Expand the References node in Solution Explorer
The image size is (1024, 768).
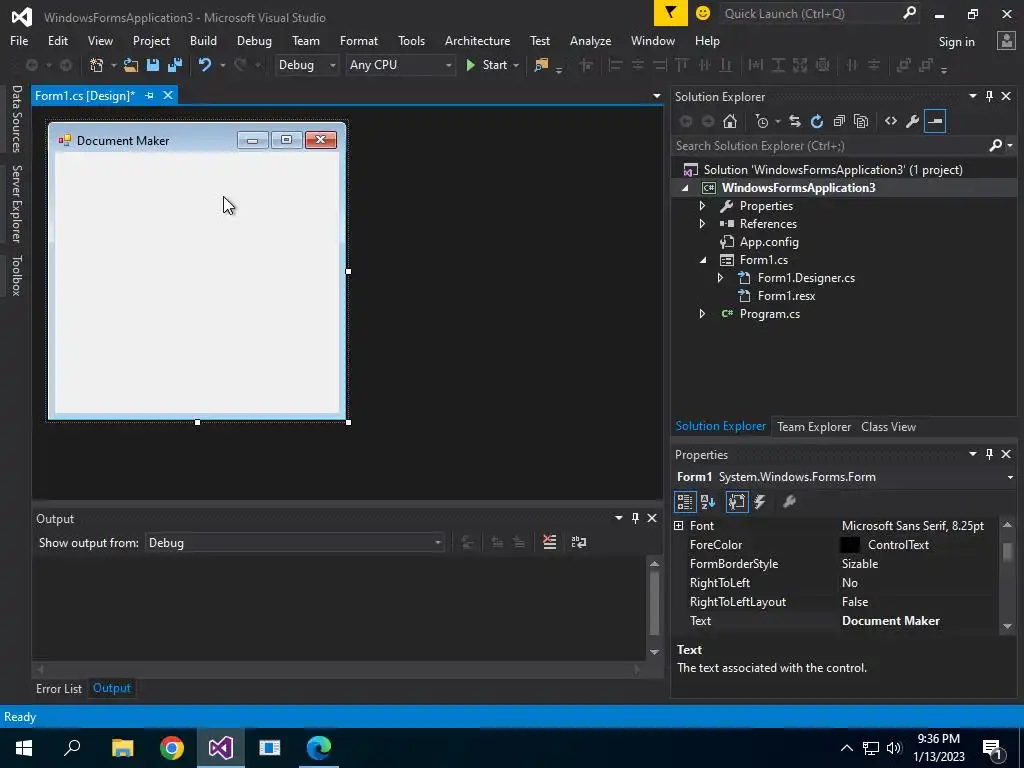click(x=702, y=223)
